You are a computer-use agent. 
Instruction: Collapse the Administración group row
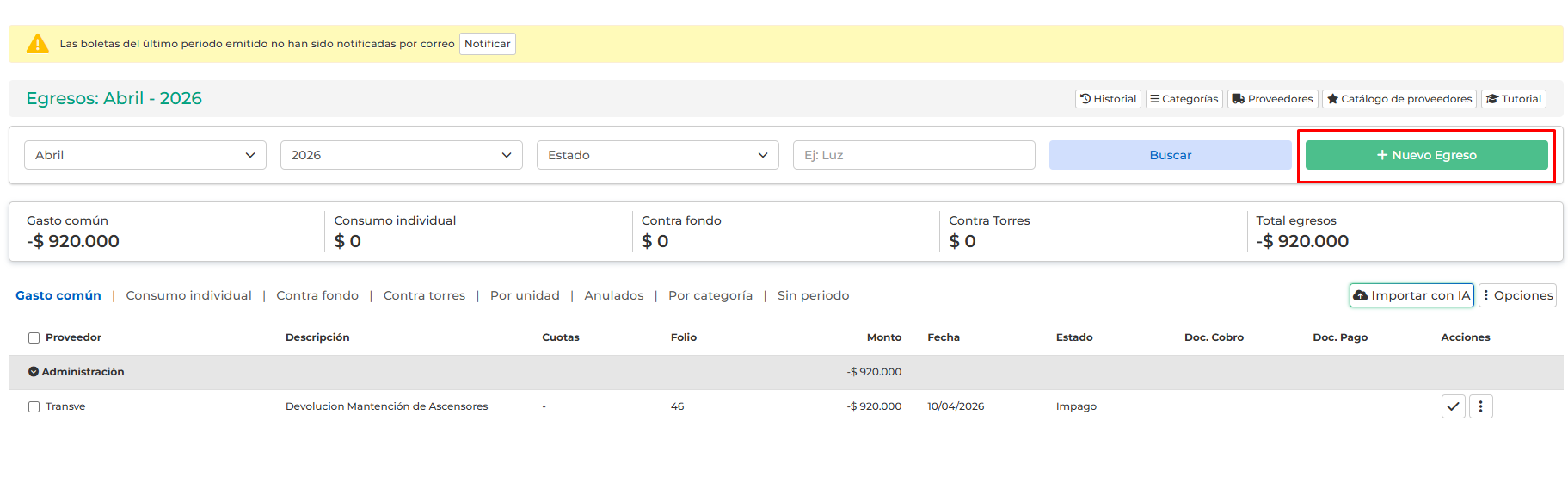click(34, 372)
